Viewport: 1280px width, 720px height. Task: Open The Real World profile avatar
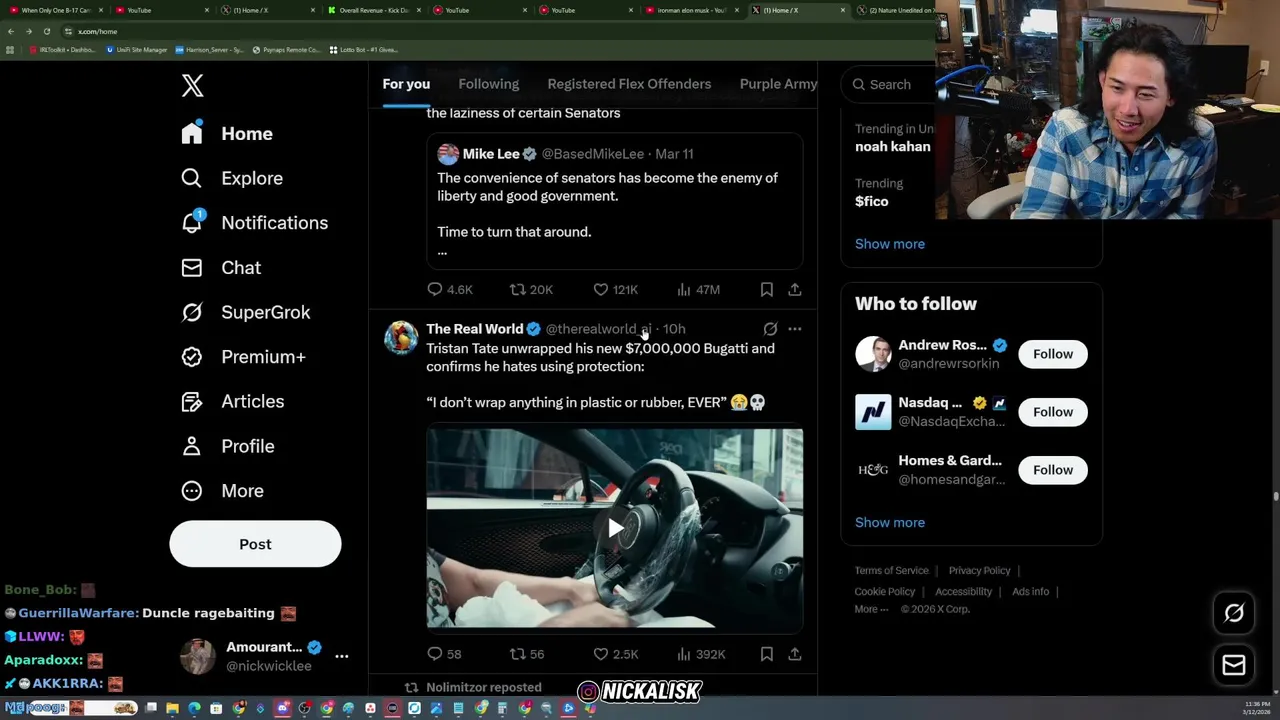click(401, 338)
